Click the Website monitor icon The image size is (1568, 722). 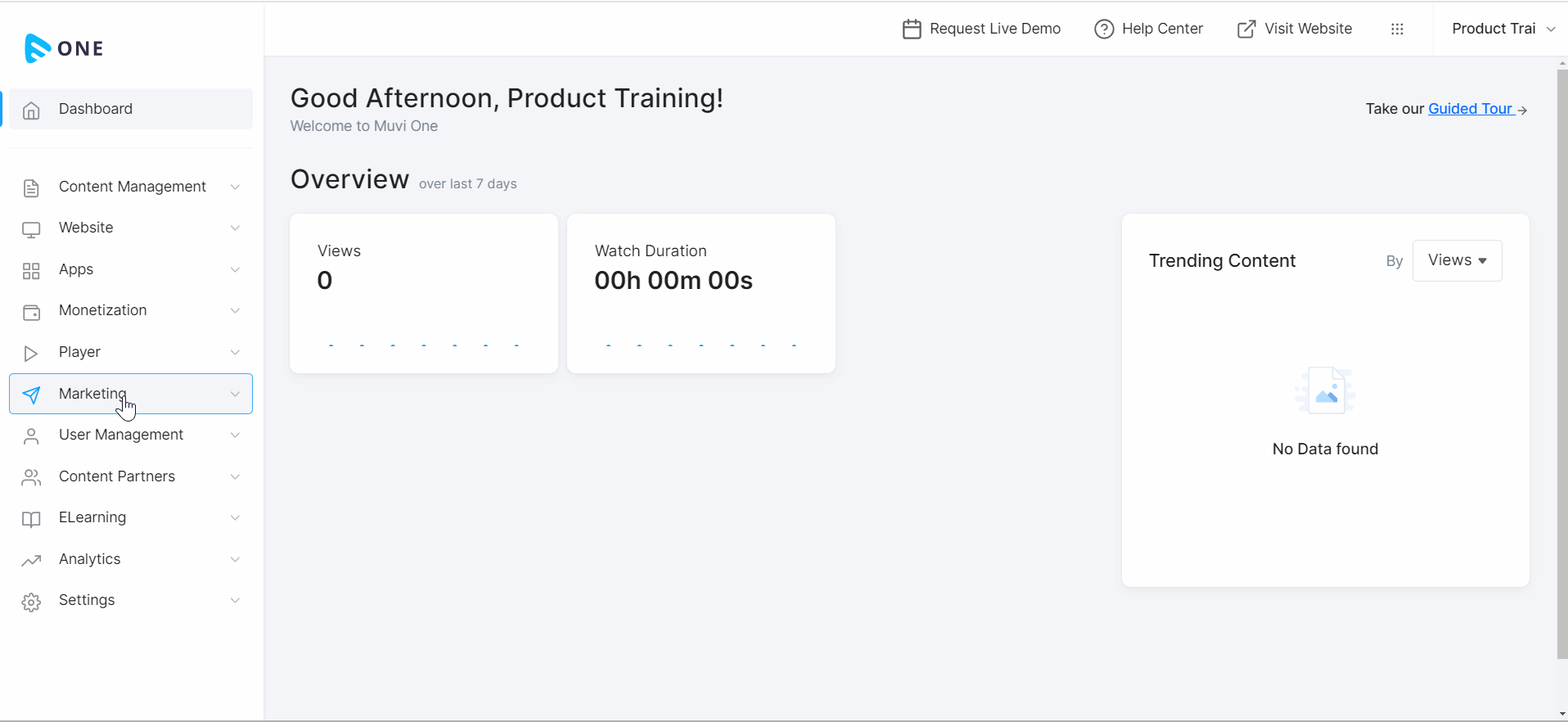pyautogui.click(x=31, y=229)
